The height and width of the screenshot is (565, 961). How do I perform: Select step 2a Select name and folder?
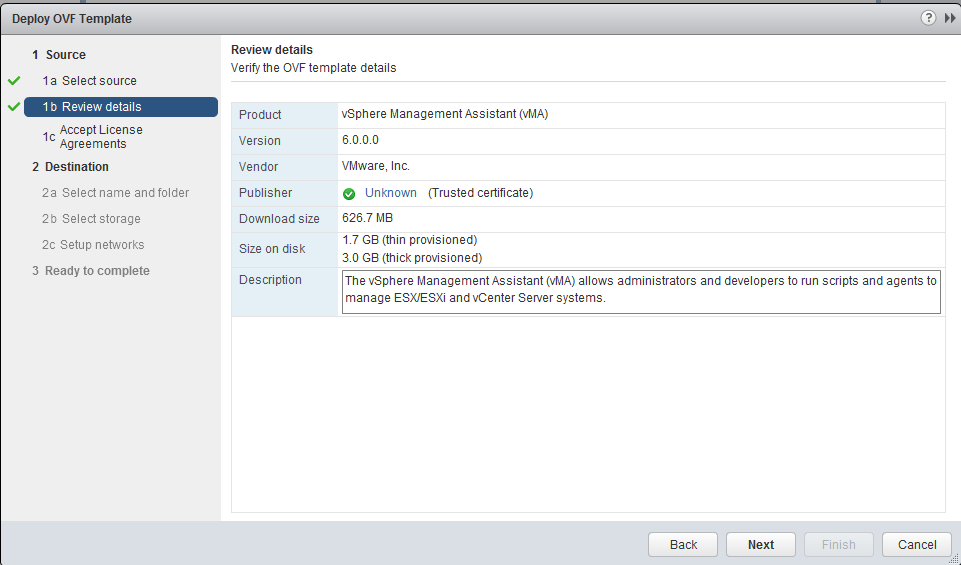[115, 192]
